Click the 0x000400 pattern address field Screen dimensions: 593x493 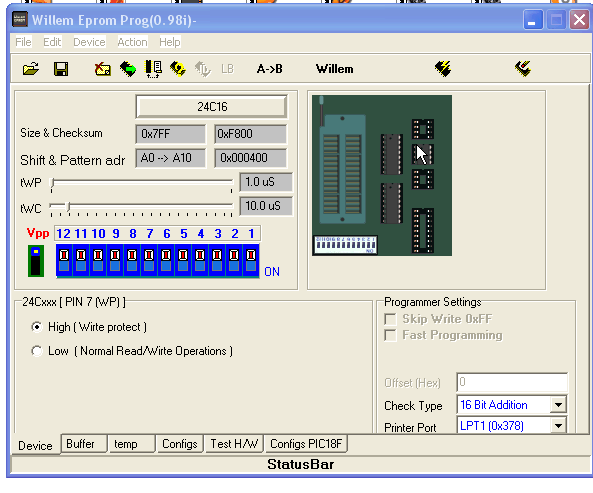250,158
